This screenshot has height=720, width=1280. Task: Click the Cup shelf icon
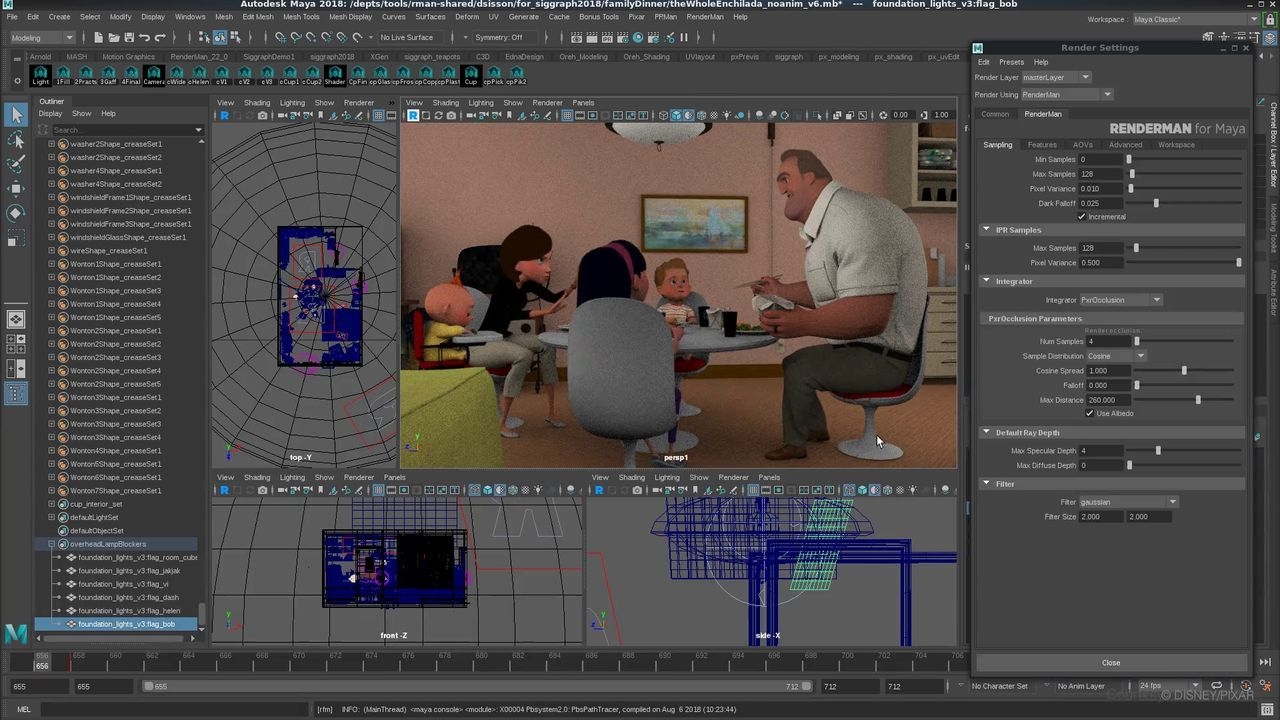471,75
